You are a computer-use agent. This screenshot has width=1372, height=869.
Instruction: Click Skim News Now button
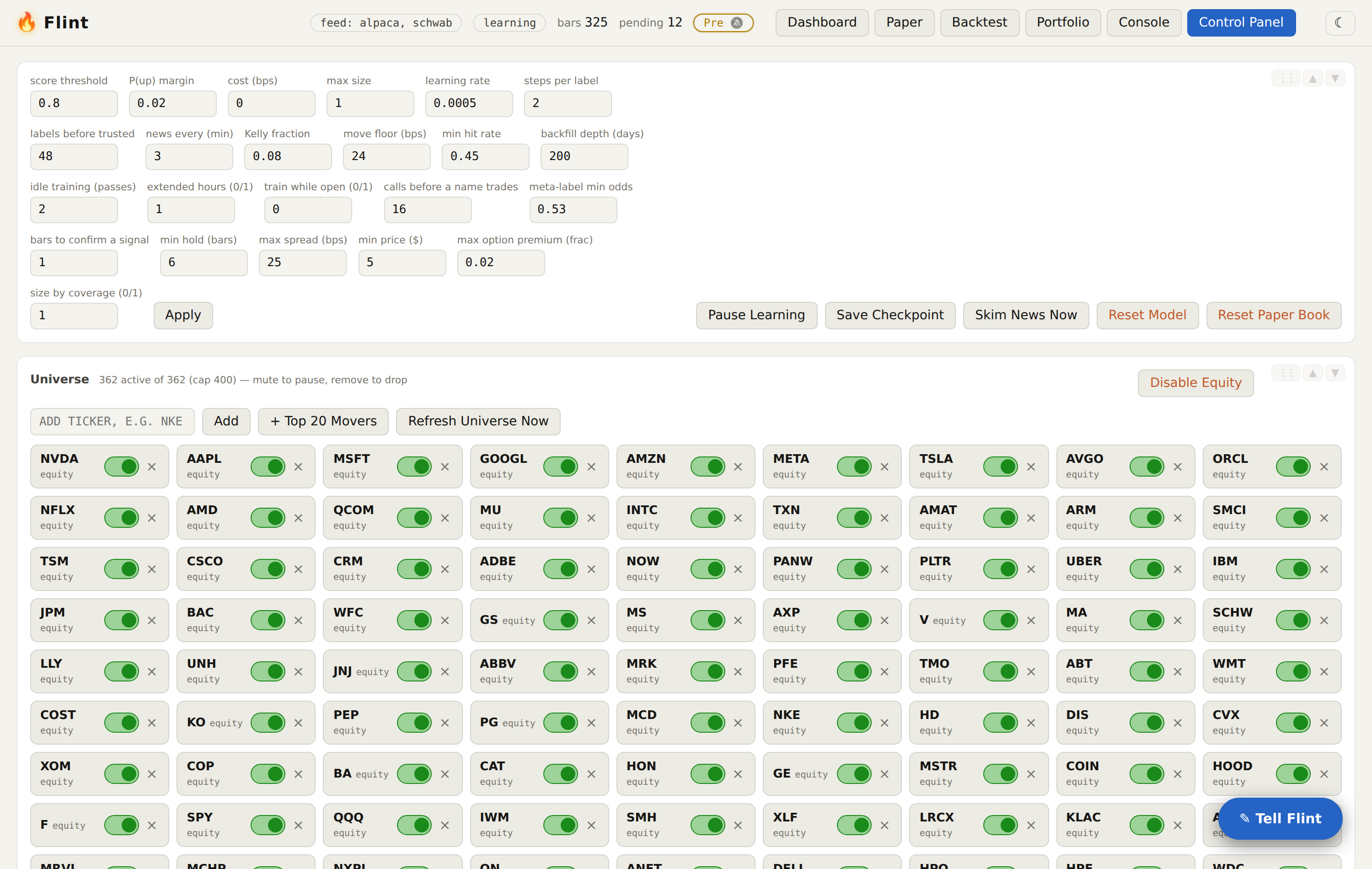point(1026,315)
